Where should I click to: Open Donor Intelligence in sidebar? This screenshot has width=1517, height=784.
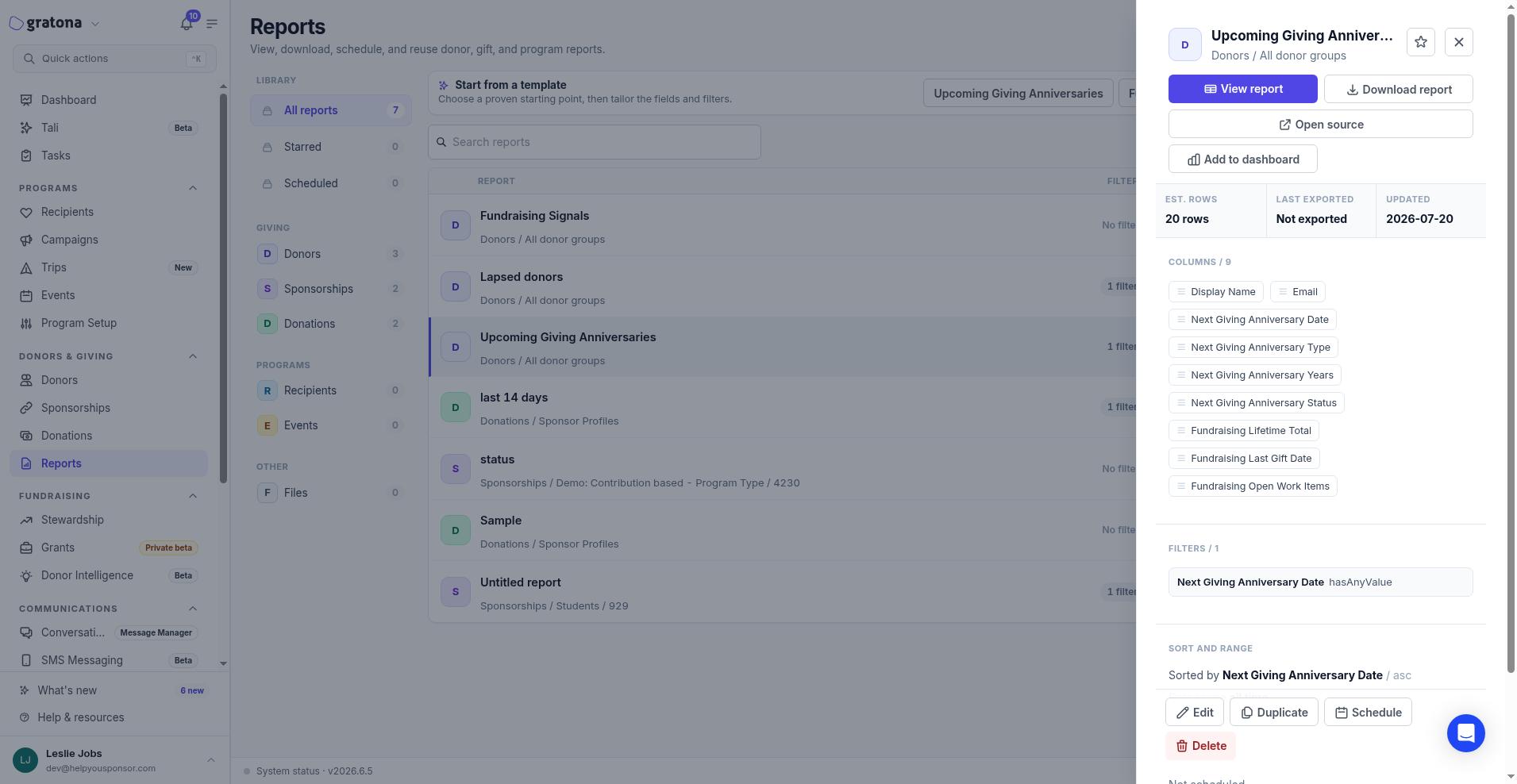click(109, 575)
